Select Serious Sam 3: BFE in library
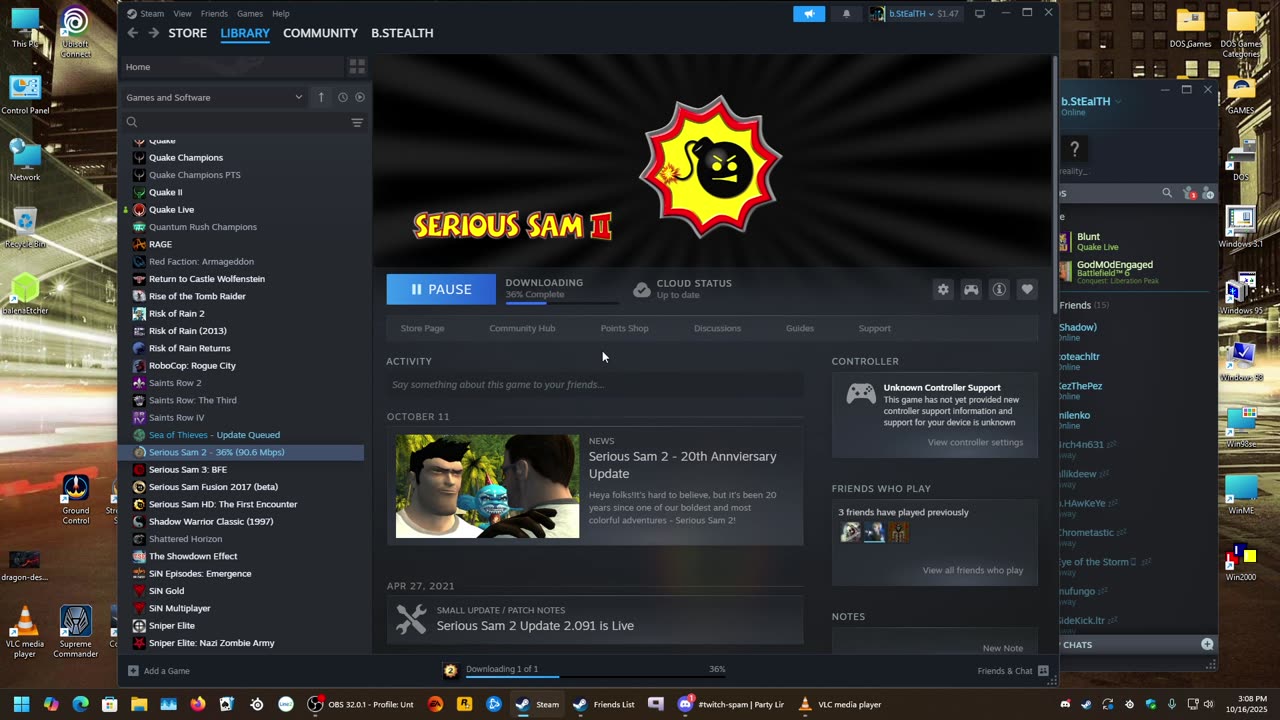This screenshot has height=720, width=1280. (188, 469)
